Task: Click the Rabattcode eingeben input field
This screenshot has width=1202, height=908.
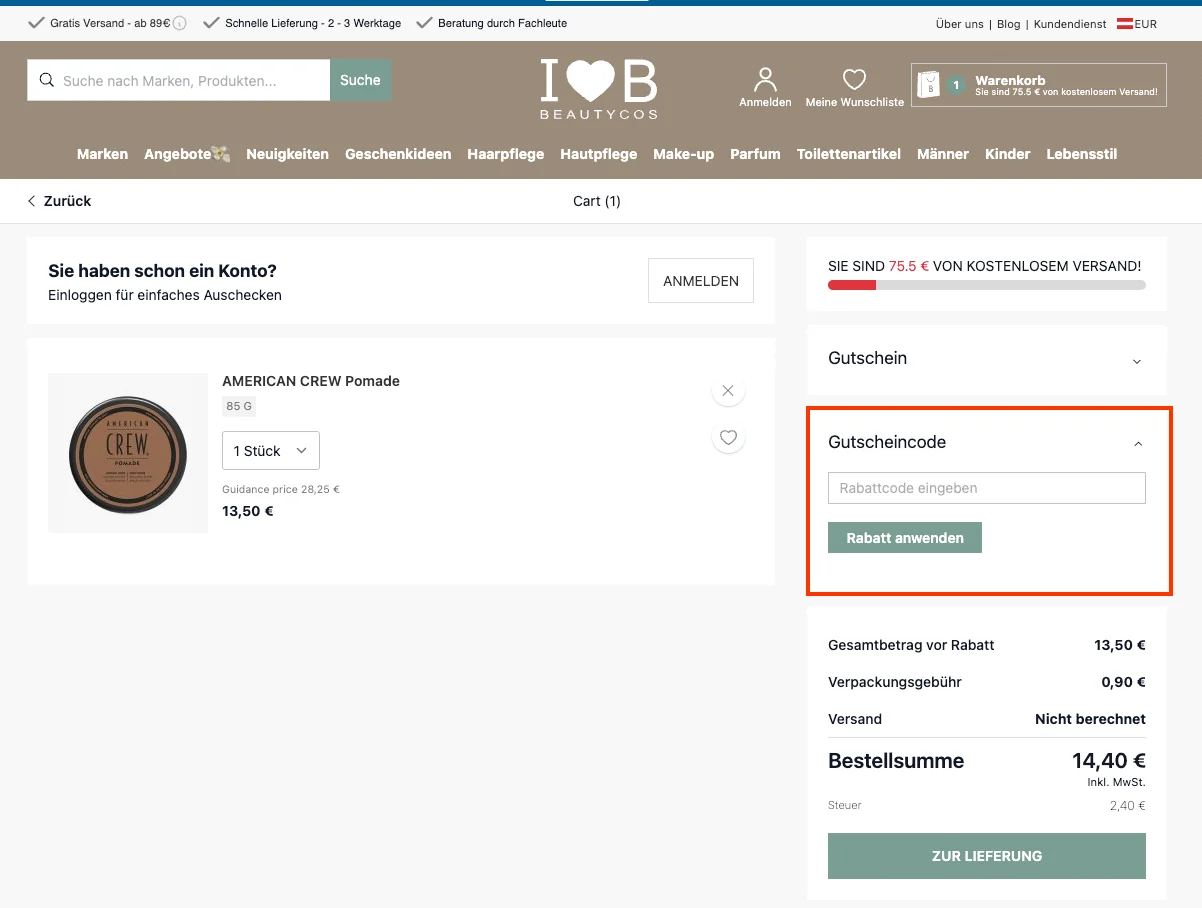Action: click(986, 488)
